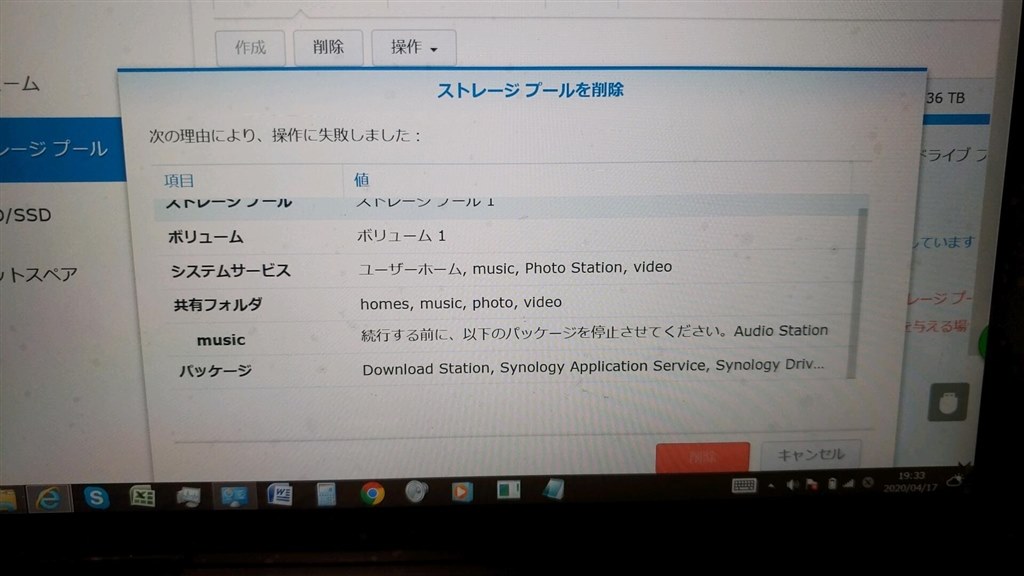The height and width of the screenshot is (576, 1024).
Task: Click the 'Download Station, Synology Application Service' value
Action: pyautogui.click(x=593, y=366)
